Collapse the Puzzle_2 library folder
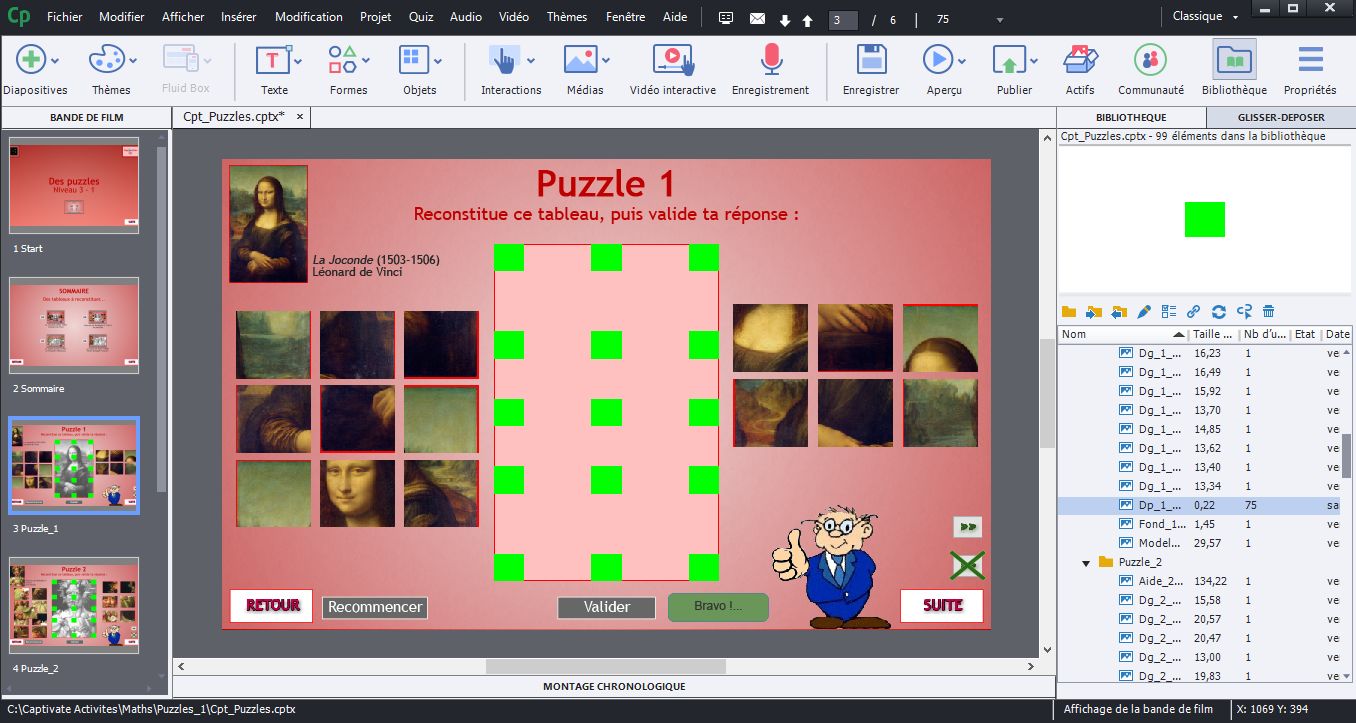The height and width of the screenshot is (723, 1356). tap(1087, 563)
